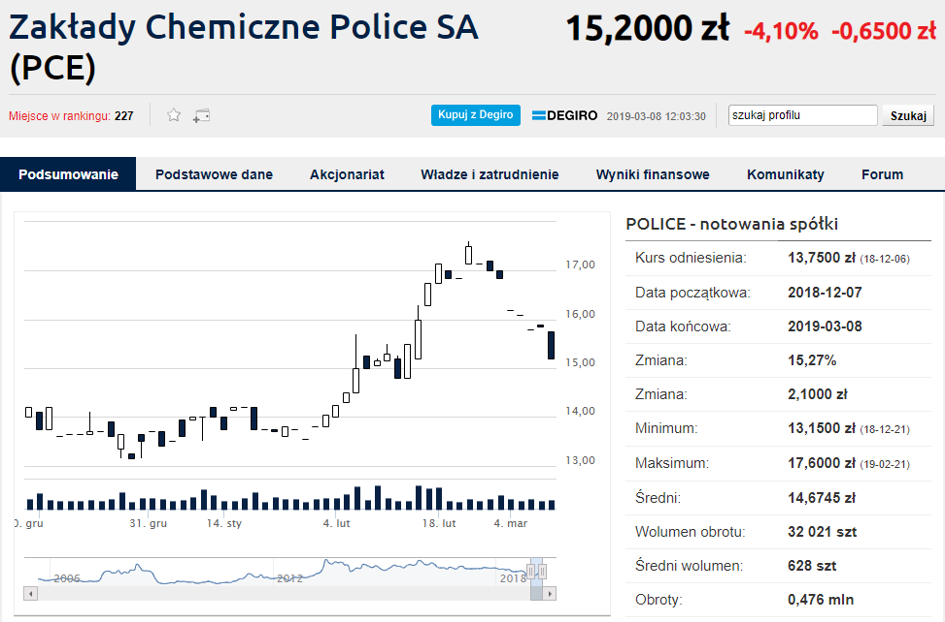Click the left scroll arrow under the chart
Viewport: 945px width, 622px height.
point(30,593)
